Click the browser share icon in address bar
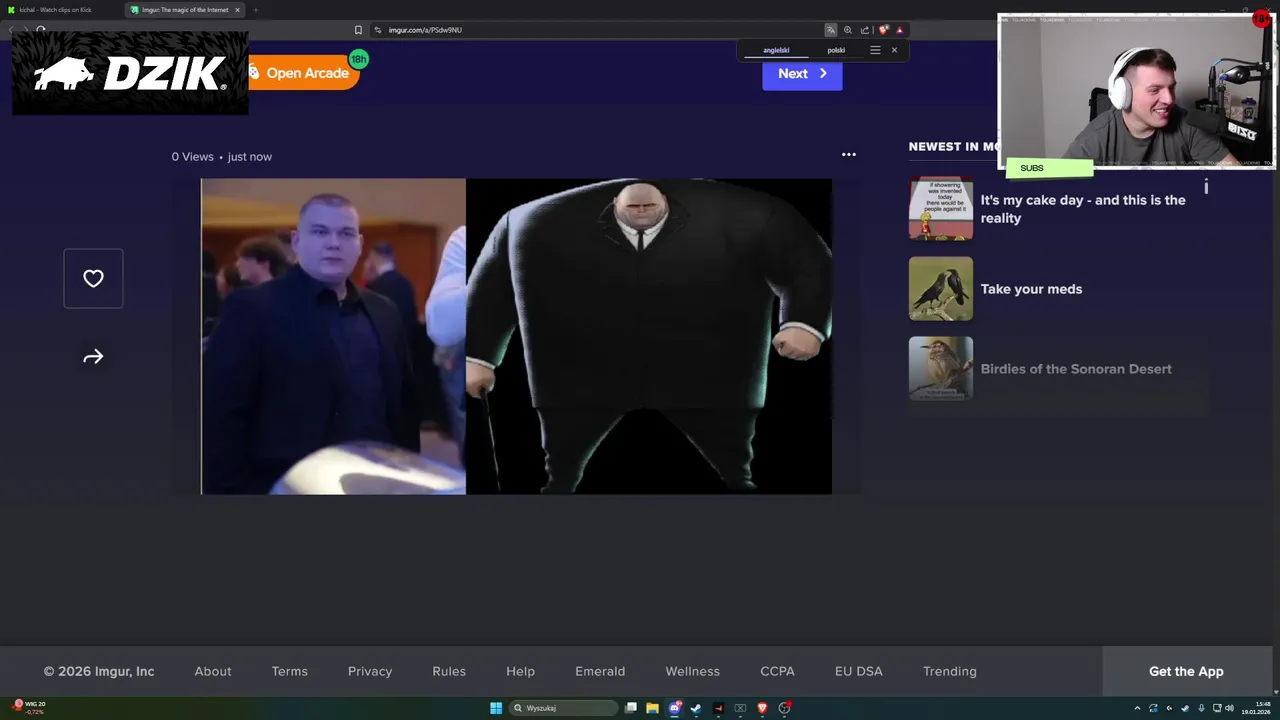1280x720 pixels. coord(865,30)
